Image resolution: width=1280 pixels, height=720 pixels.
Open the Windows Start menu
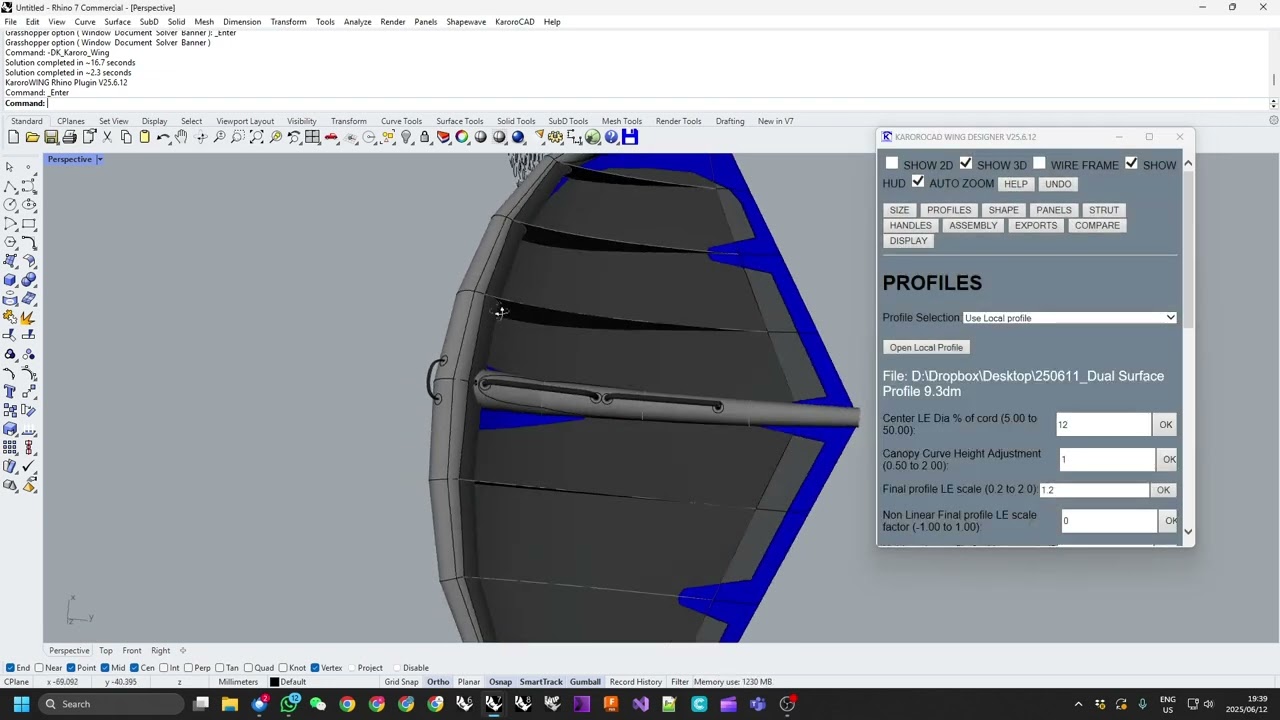tap(21, 704)
